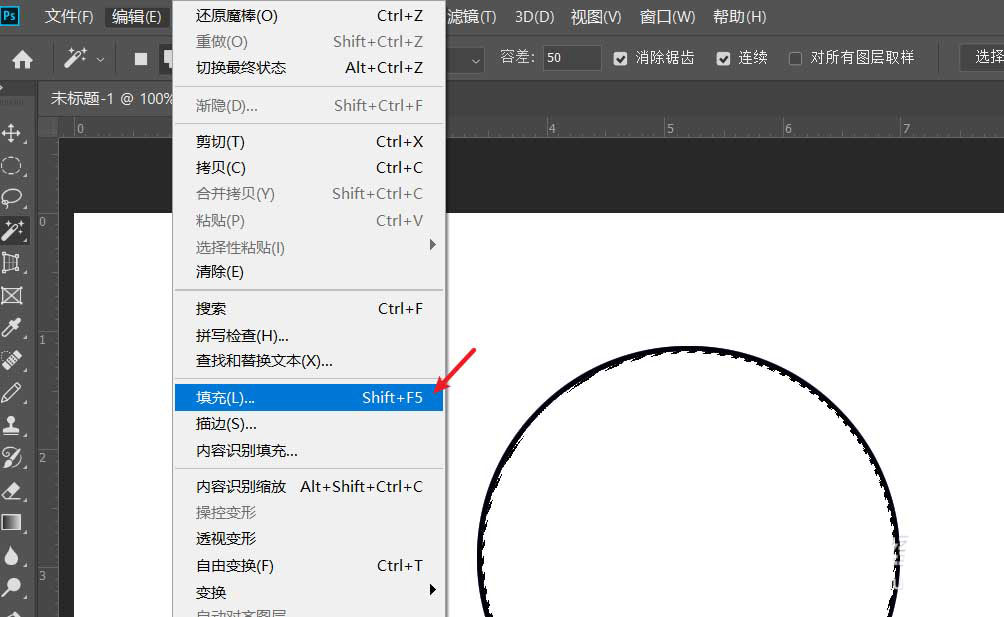Open the sample size dropdown arrow
Image resolution: width=1004 pixels, height=617 pixels.
(475, 60)
